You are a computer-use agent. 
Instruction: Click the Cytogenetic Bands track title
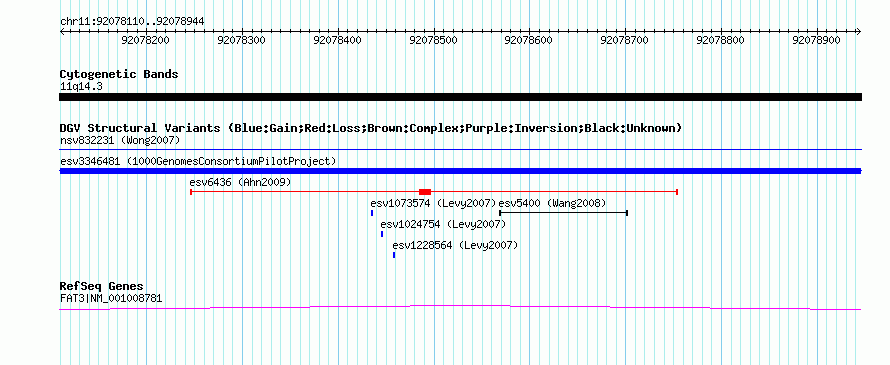click(119, 74)
